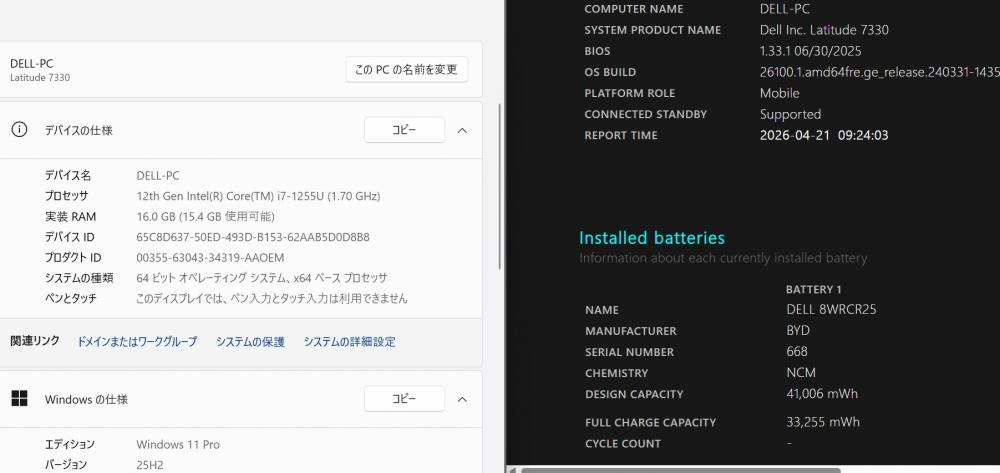
Task: Click the device specifications info icon
Action: point(20,130)
